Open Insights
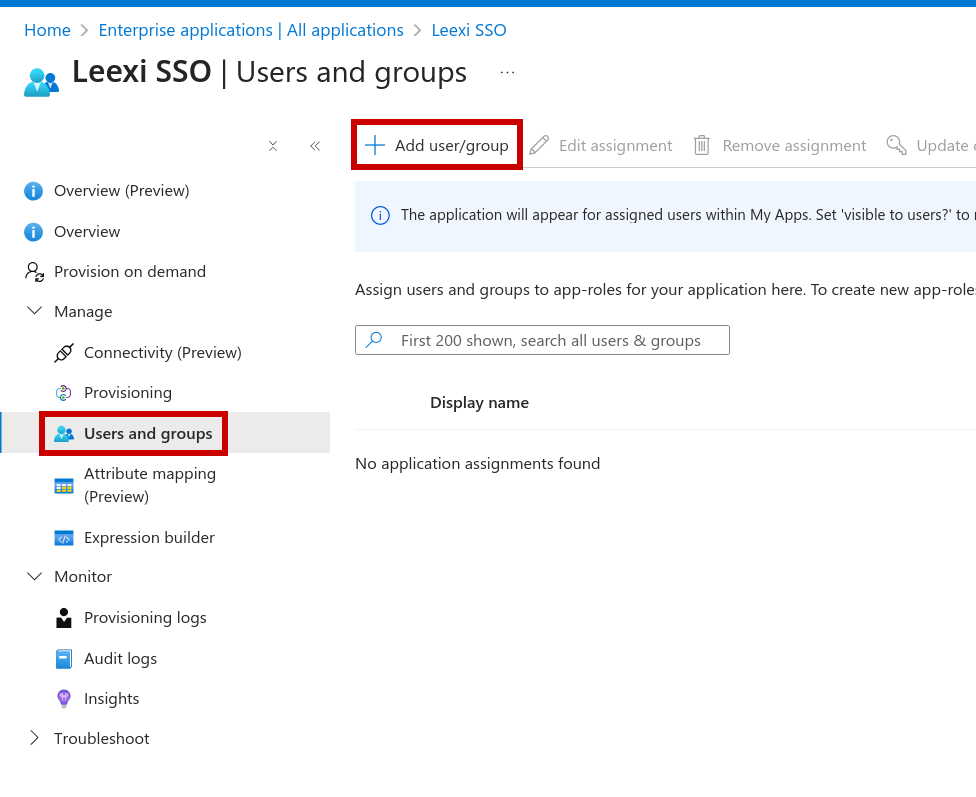 [111, 699]
